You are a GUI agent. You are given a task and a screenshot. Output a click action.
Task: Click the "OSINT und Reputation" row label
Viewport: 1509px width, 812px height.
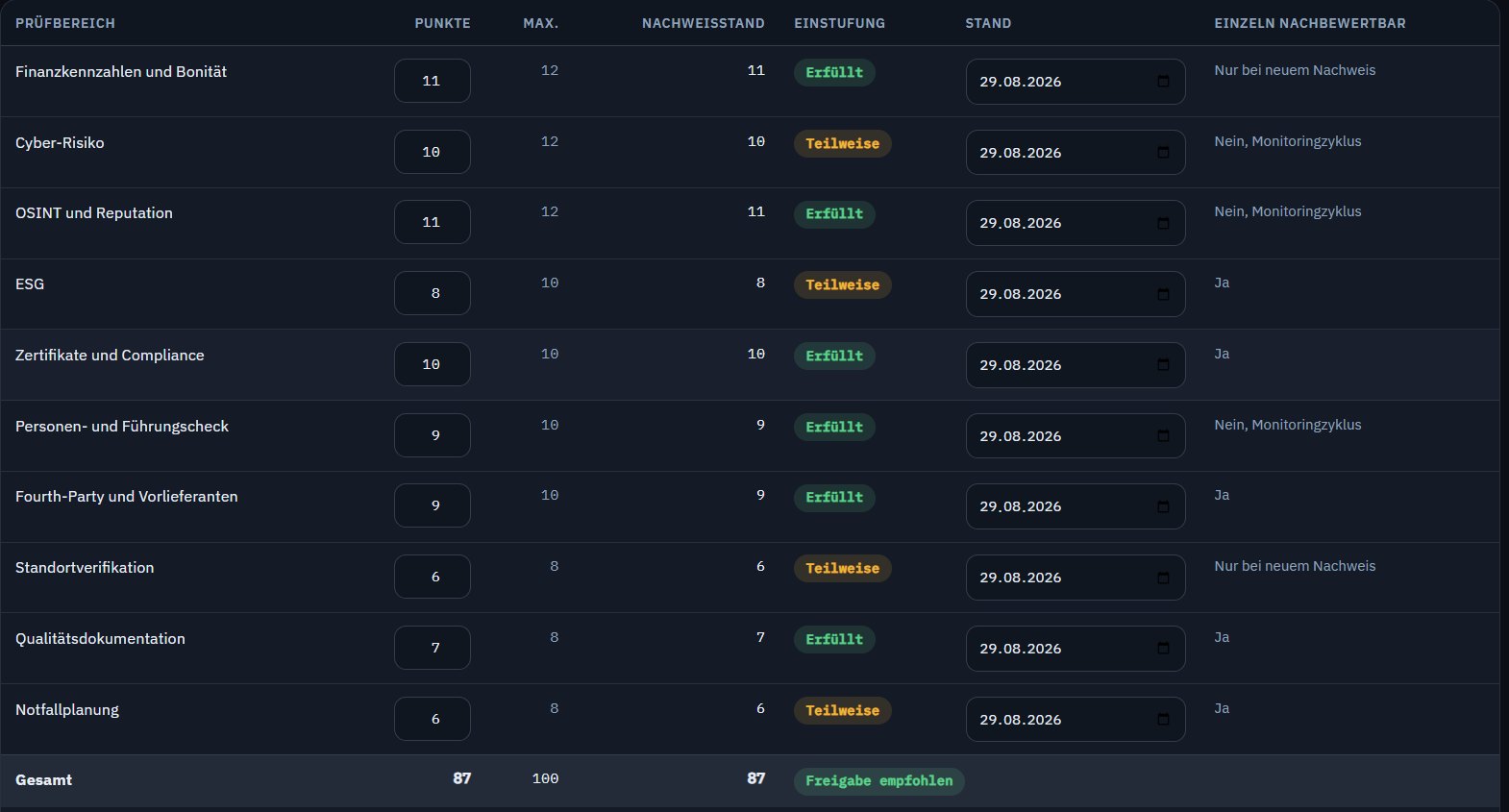[x=94, y=213]
